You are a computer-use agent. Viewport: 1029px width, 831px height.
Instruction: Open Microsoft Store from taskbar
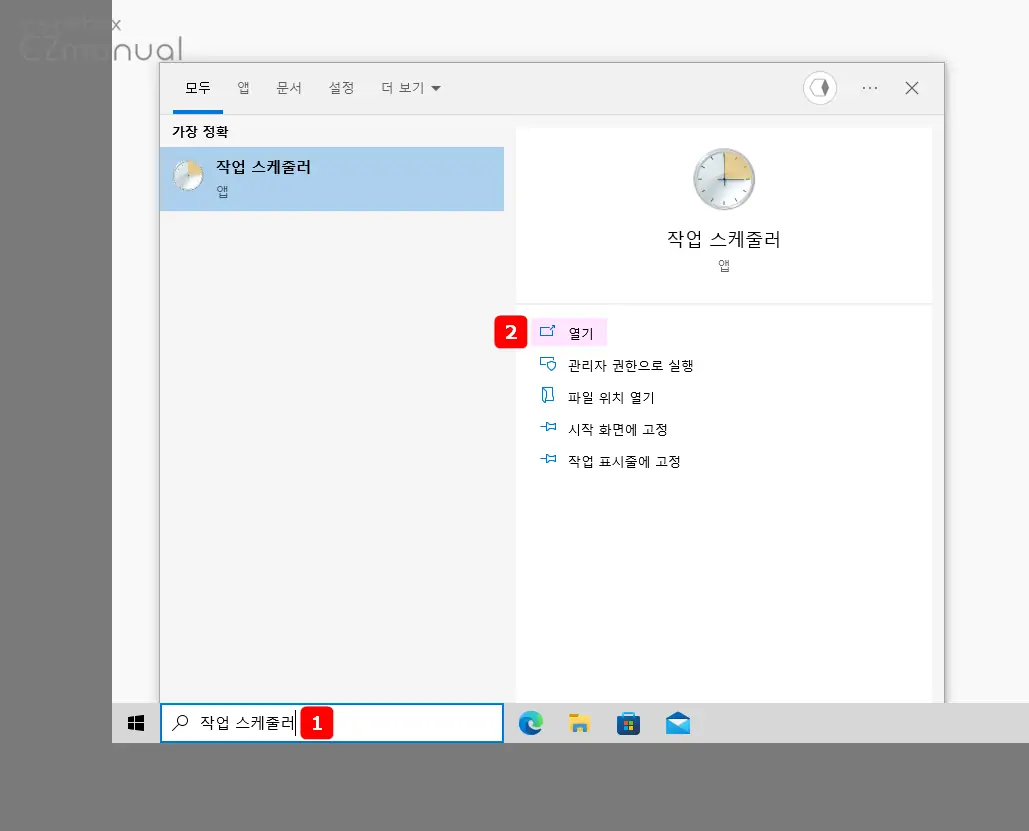pos(628,723)
